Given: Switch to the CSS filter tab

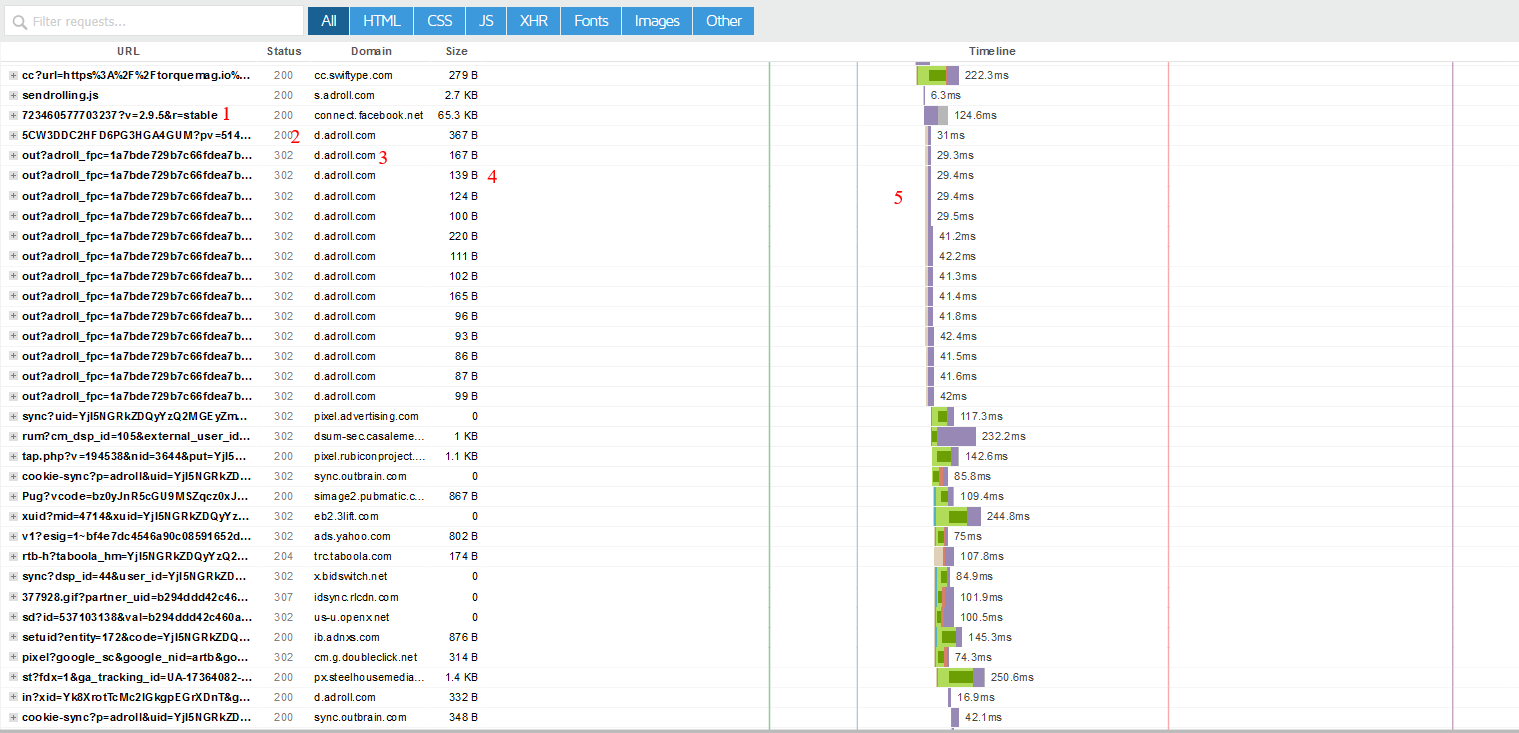Looking at the screenshot, I should pos(439,21).
